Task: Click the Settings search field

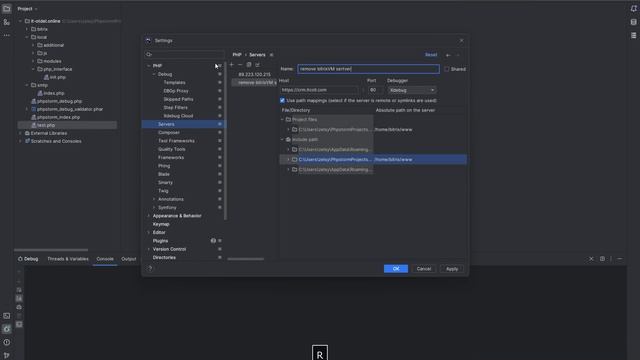Action: point(184,54)
